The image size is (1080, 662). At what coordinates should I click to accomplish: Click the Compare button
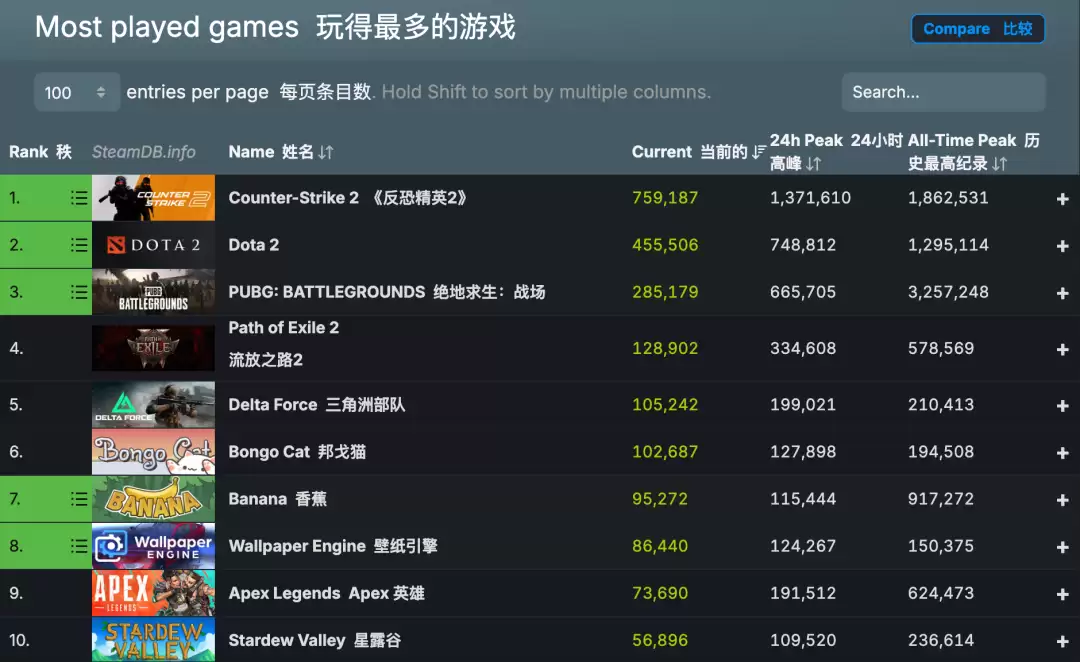pyautogui.click(x=977, y=29)
